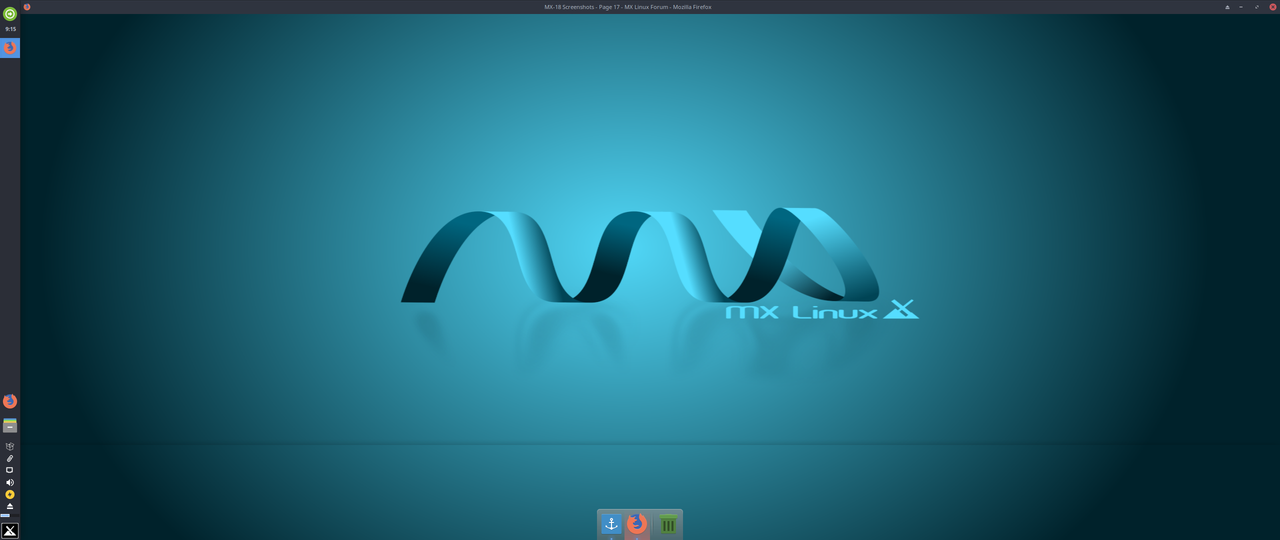Launch Firefox from the left panel launcher
Screen dimensions: 1280x540
click(10, 401)
